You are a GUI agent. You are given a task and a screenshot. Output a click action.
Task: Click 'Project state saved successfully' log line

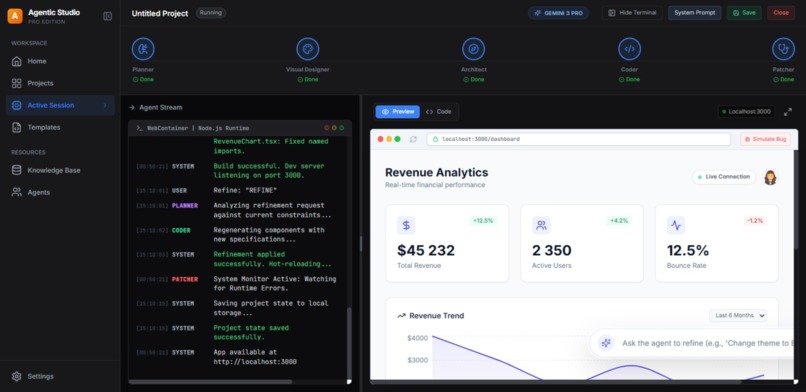(251, 332)
